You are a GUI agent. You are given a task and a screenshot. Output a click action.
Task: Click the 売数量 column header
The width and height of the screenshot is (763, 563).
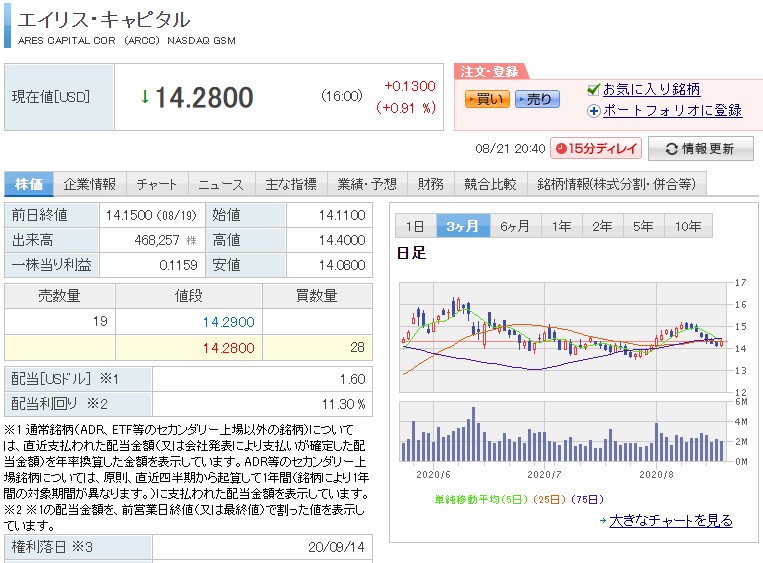(60, 296)
